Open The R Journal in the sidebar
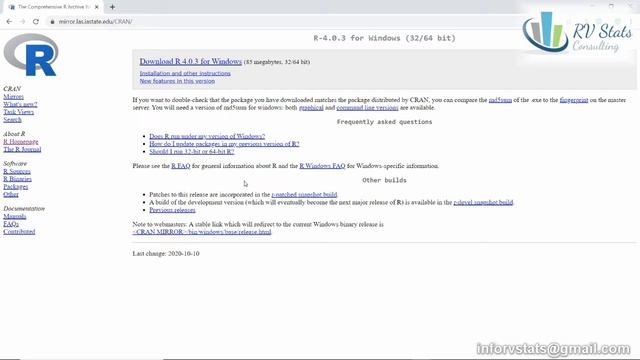 click(22, 149)
